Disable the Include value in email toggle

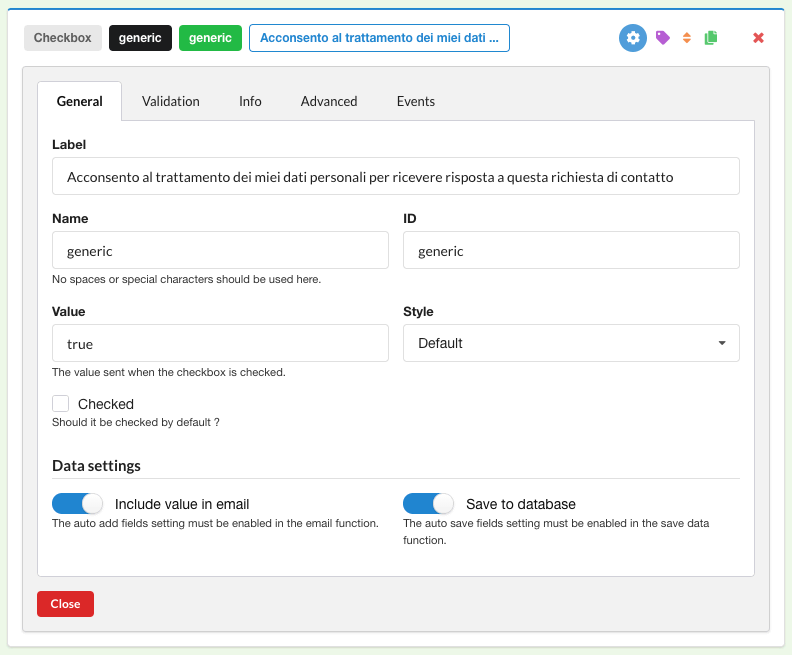78,504
